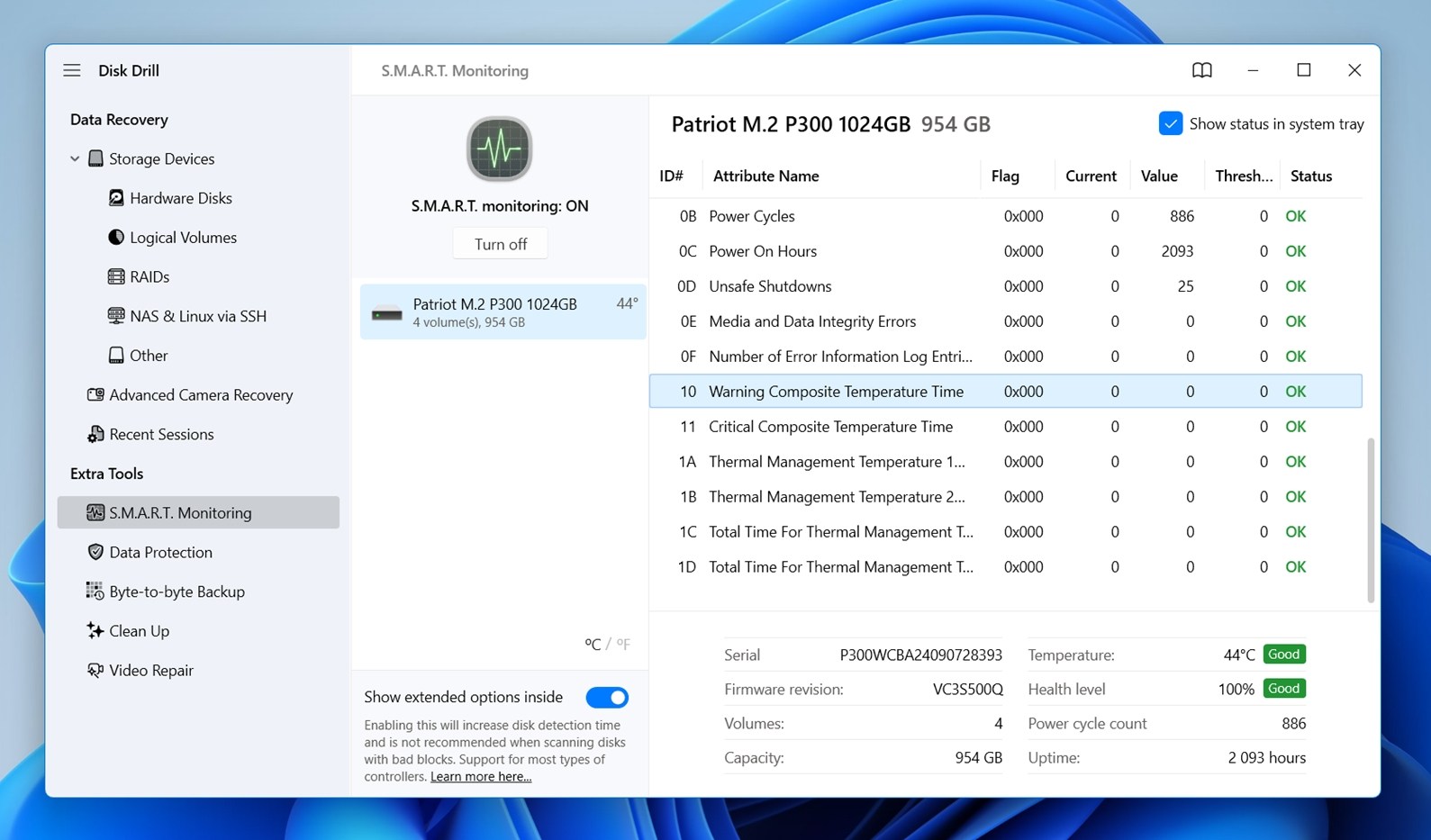This screenshot has width=1431, height=840.
Task: Click the Video Repair icon
Action: tap(95, 670)
